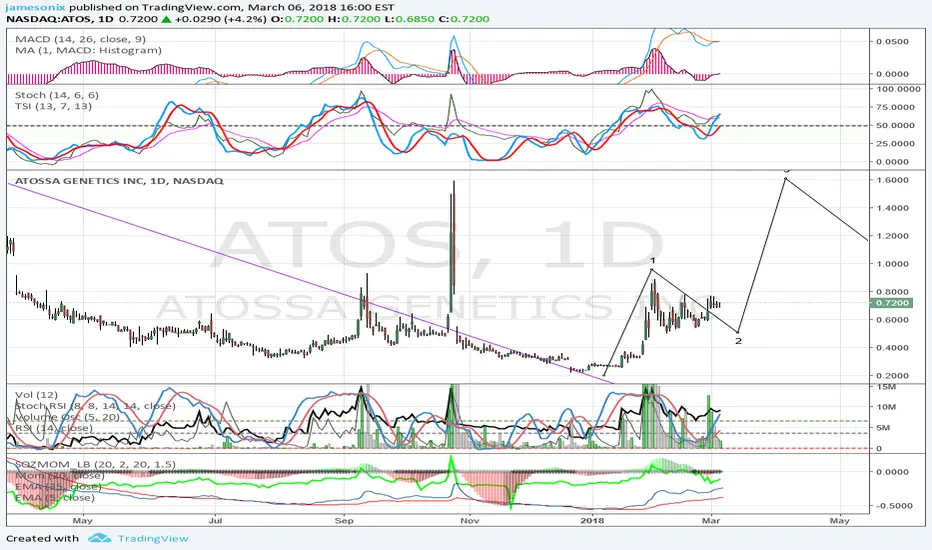Click the 0.6000 price axis label

tap(892, 320)
